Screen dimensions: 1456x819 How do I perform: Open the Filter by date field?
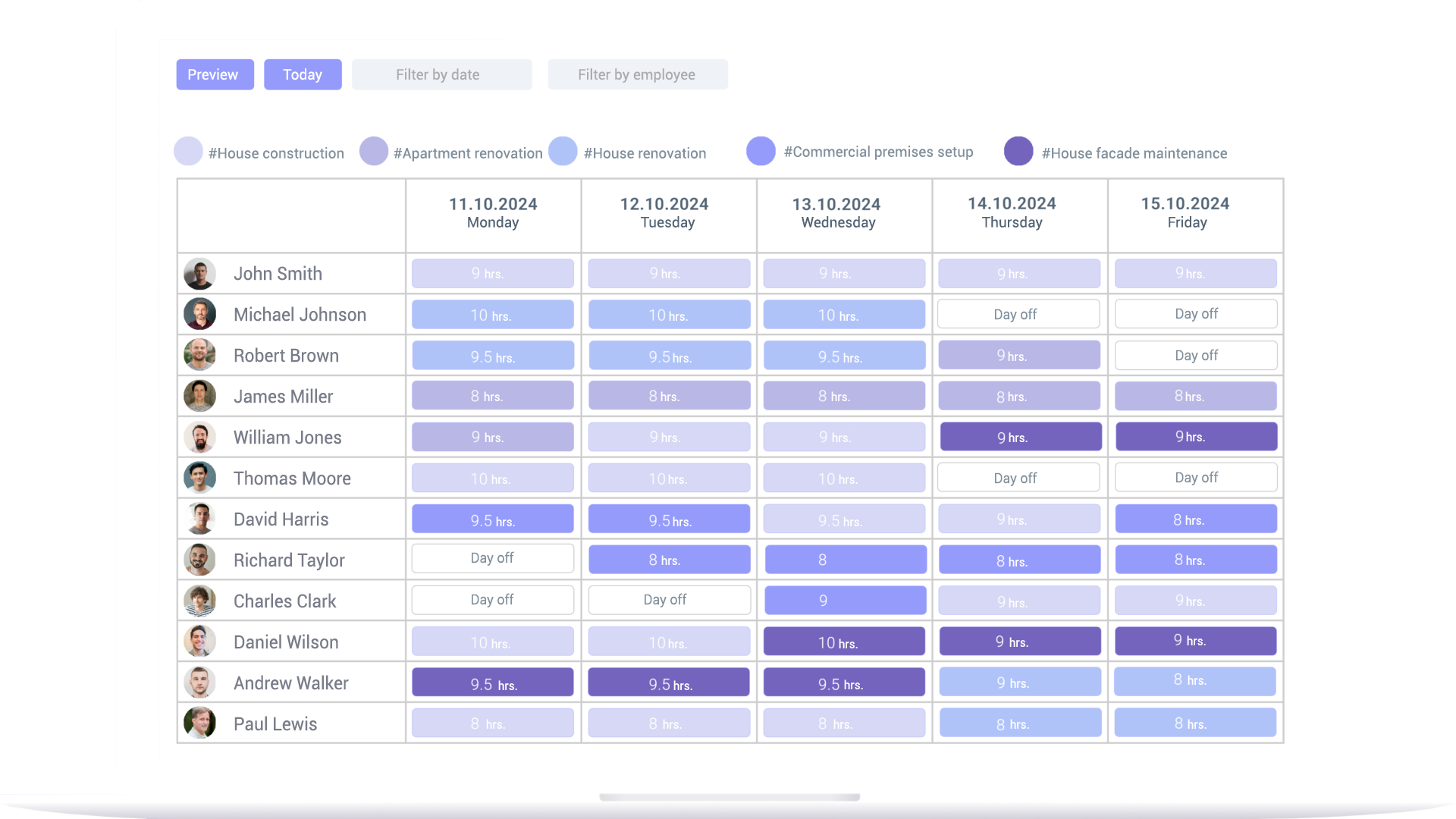tap(441, 74)
